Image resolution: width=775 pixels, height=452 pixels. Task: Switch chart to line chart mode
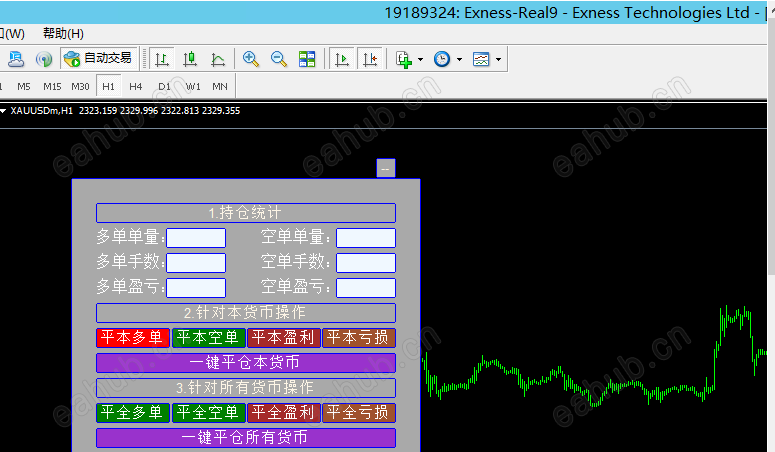pos(218,59)
